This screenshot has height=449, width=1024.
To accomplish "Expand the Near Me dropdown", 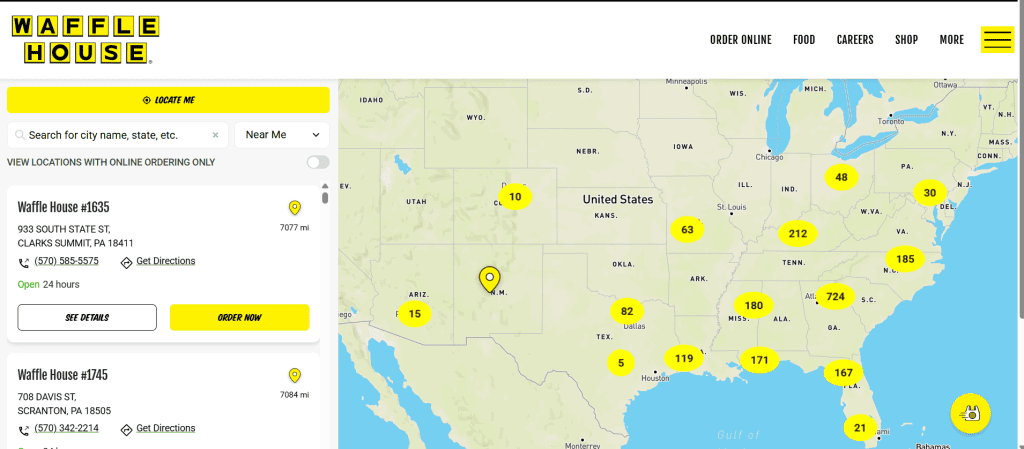I will pyautogui.click(x=281, y=135).
